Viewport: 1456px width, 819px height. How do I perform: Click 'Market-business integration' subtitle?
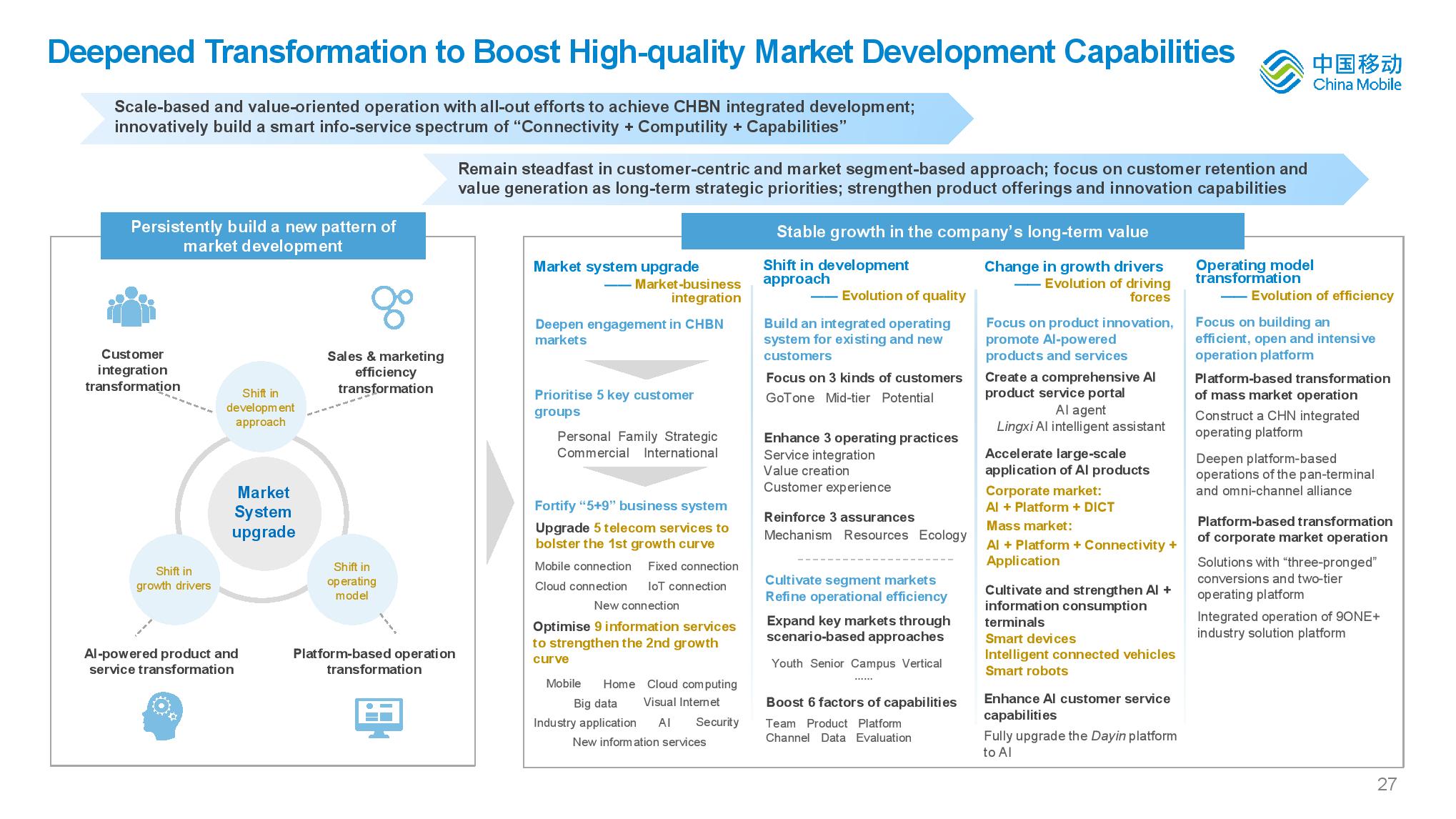pyautogui.click(x=688, y=291)
